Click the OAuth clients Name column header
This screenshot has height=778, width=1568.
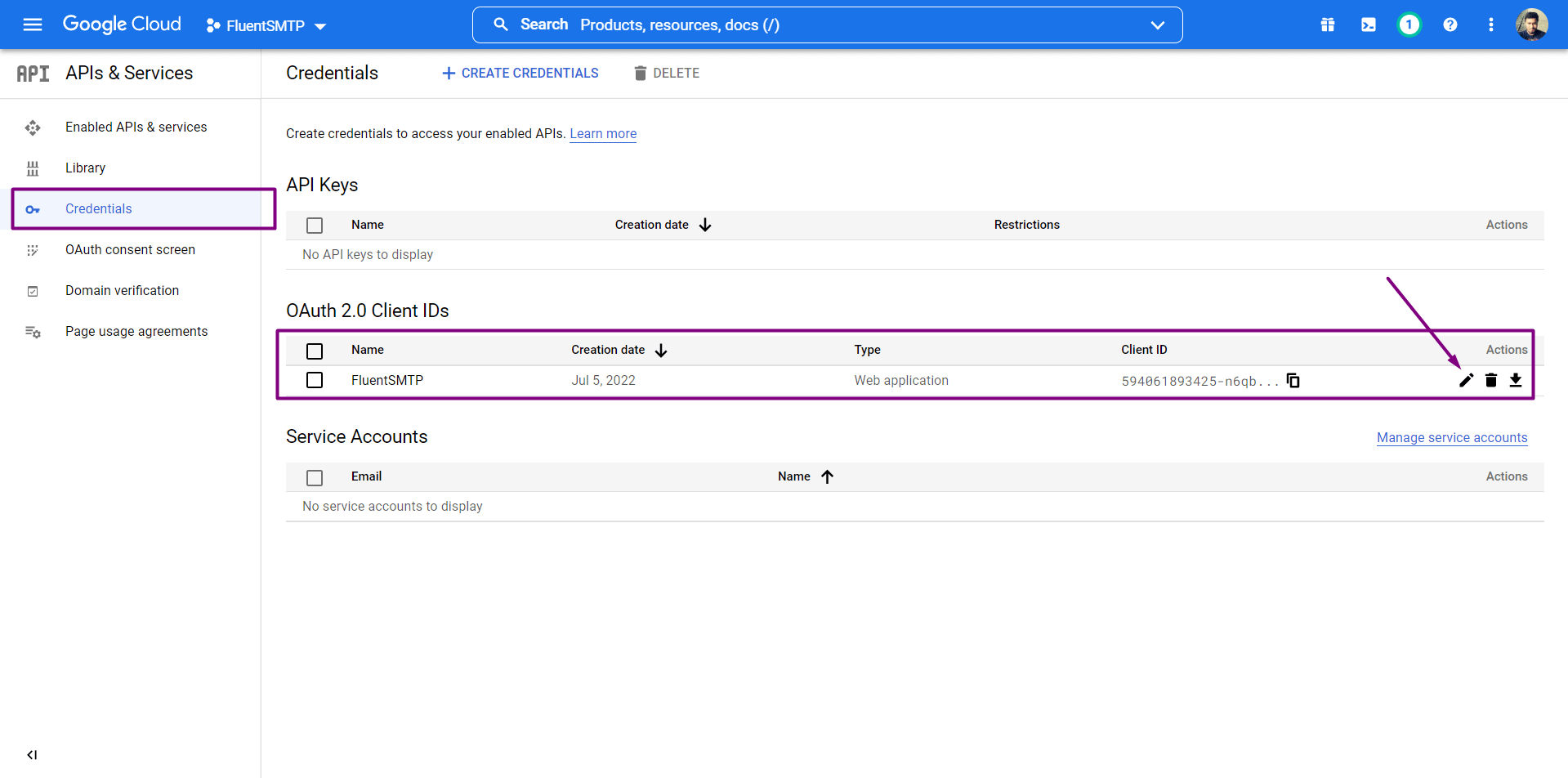pos(368,350)
